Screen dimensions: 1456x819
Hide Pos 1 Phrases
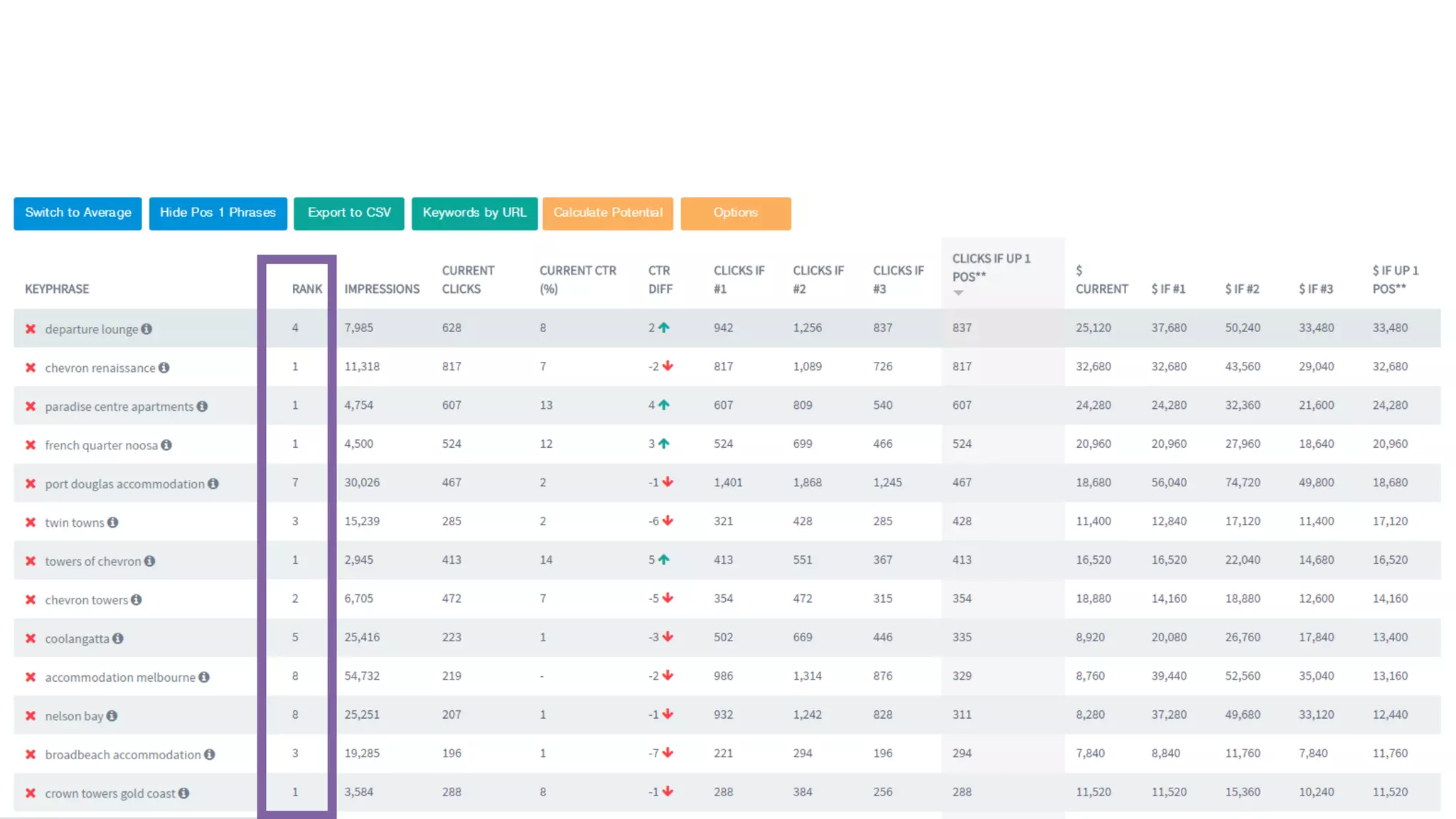click(218, 213)
